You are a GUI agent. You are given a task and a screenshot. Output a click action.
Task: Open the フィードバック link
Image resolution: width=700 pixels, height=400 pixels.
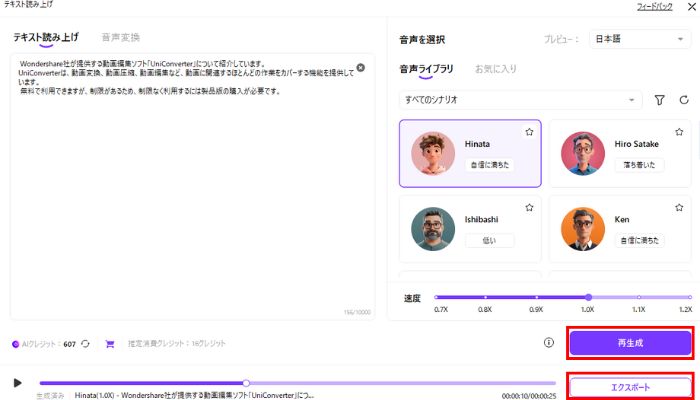pos(654,7)
